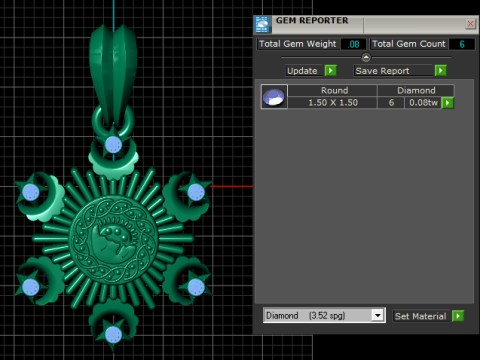The image size is (480, 360).
Task: Click the Save Report label
Action: pyautogui.click(x=382, y=71)
